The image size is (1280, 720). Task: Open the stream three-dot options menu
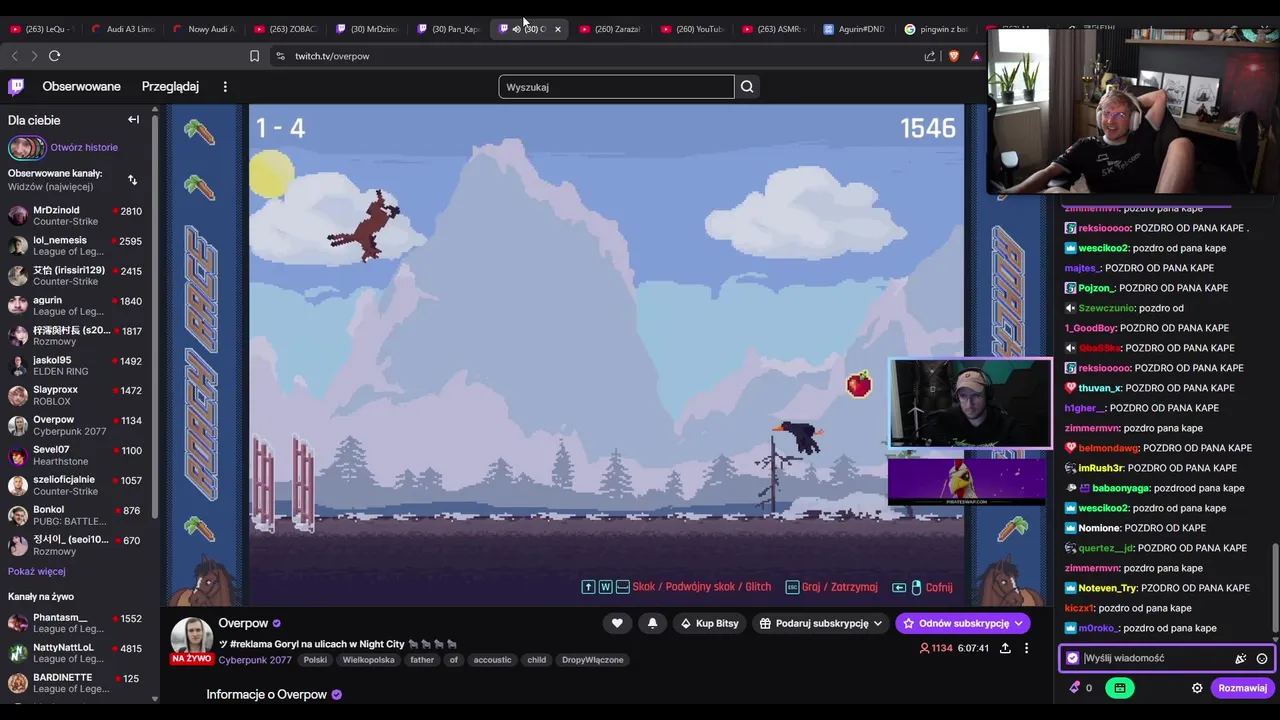pyautogui.click(x=1026, y=648)
